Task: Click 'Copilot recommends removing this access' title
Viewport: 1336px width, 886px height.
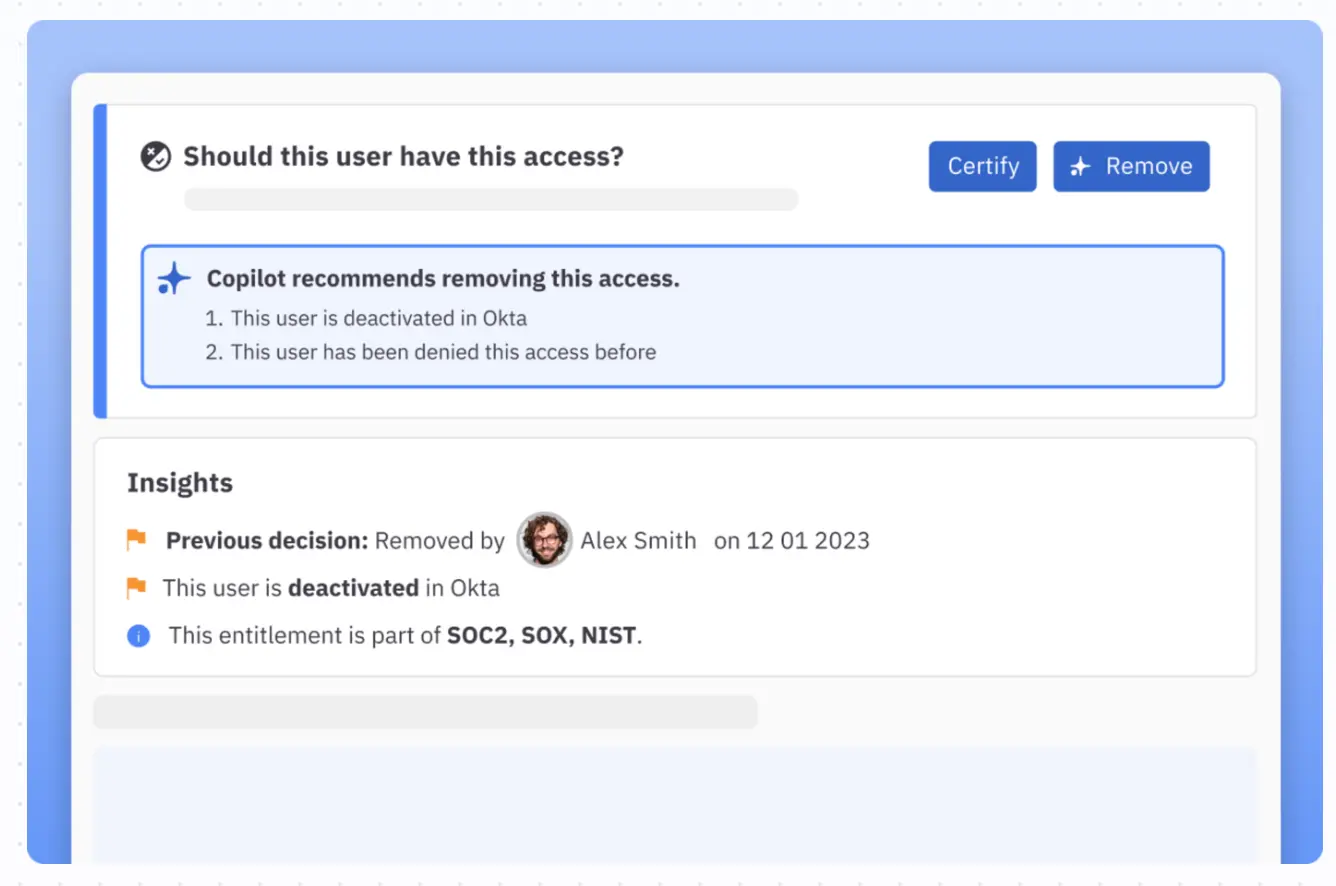Action: [443, 279]
